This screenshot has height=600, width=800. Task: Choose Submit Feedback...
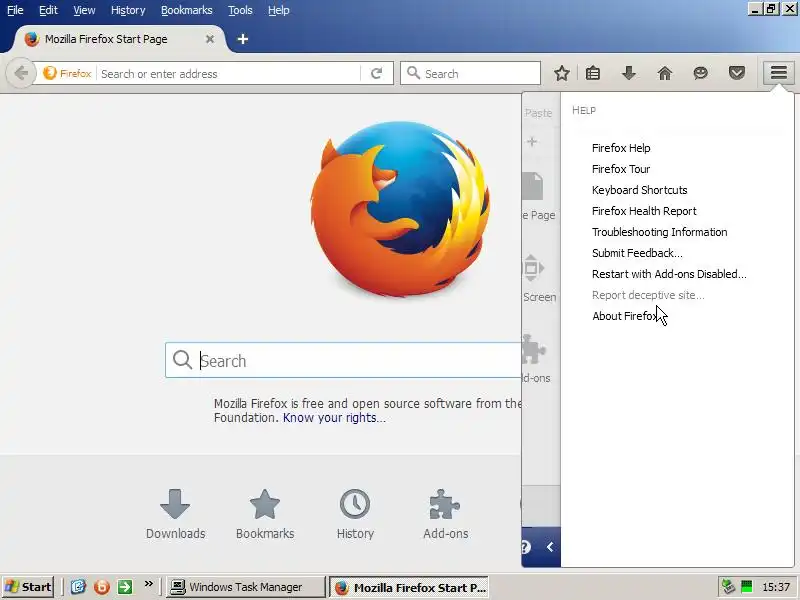pos(637,253)
